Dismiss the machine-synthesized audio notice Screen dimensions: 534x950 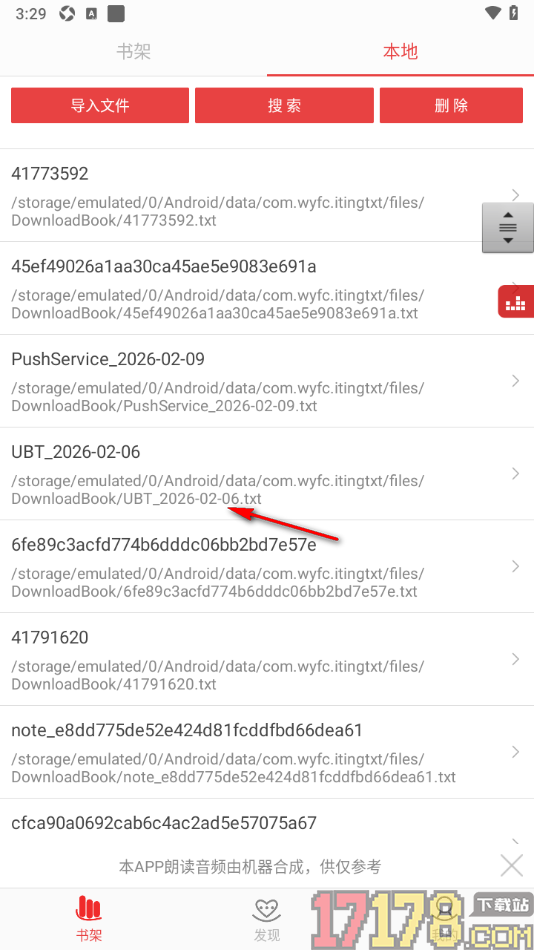click(x=512, y=865)
